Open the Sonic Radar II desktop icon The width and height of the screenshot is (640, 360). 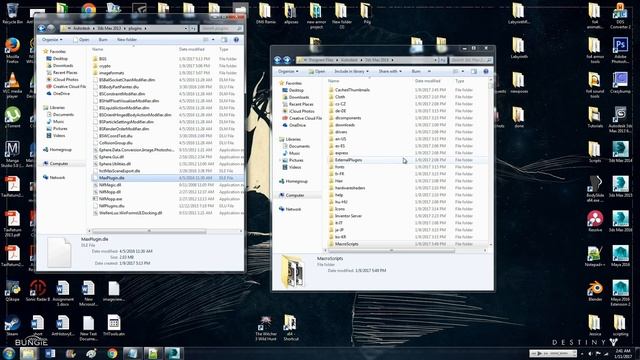38,291
